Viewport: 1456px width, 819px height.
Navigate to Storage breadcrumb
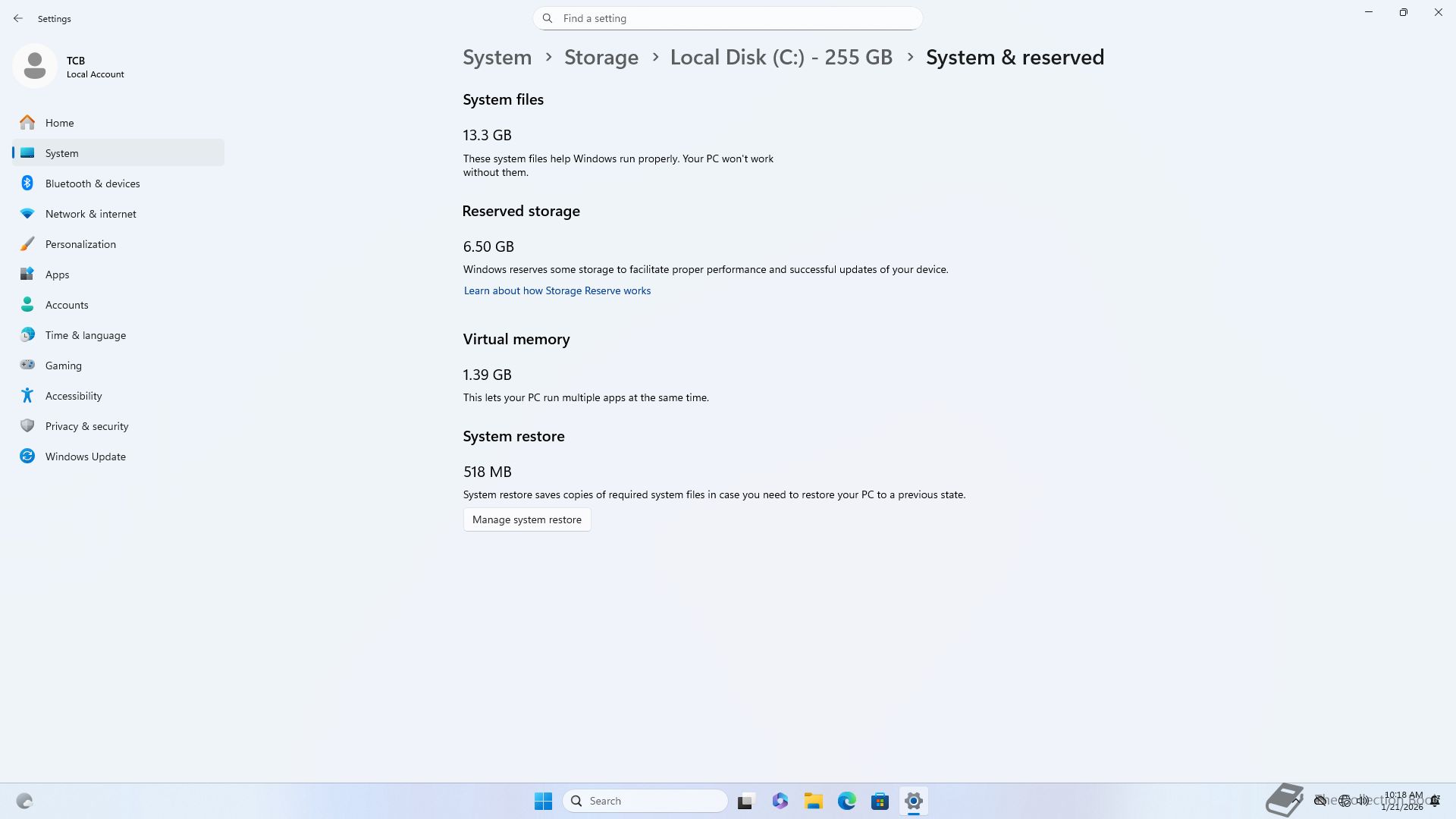tap(601, 58)
